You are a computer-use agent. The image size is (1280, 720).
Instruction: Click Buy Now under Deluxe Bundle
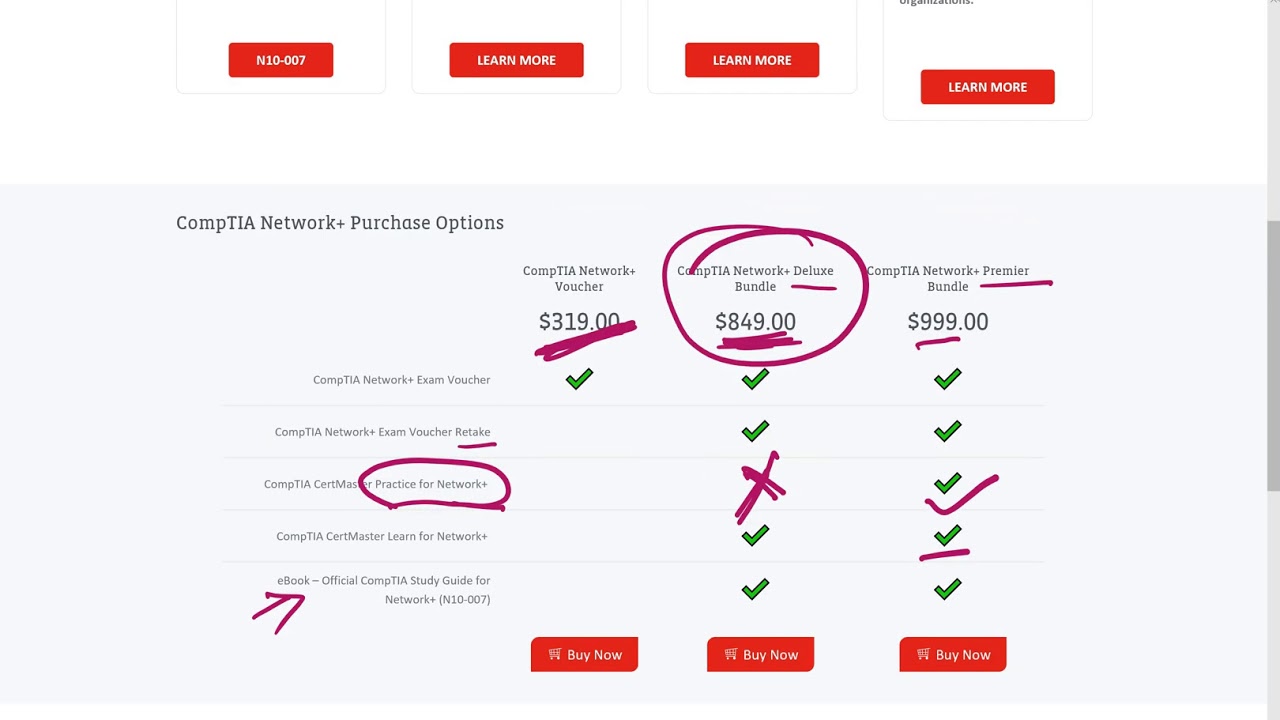[760, 655]
